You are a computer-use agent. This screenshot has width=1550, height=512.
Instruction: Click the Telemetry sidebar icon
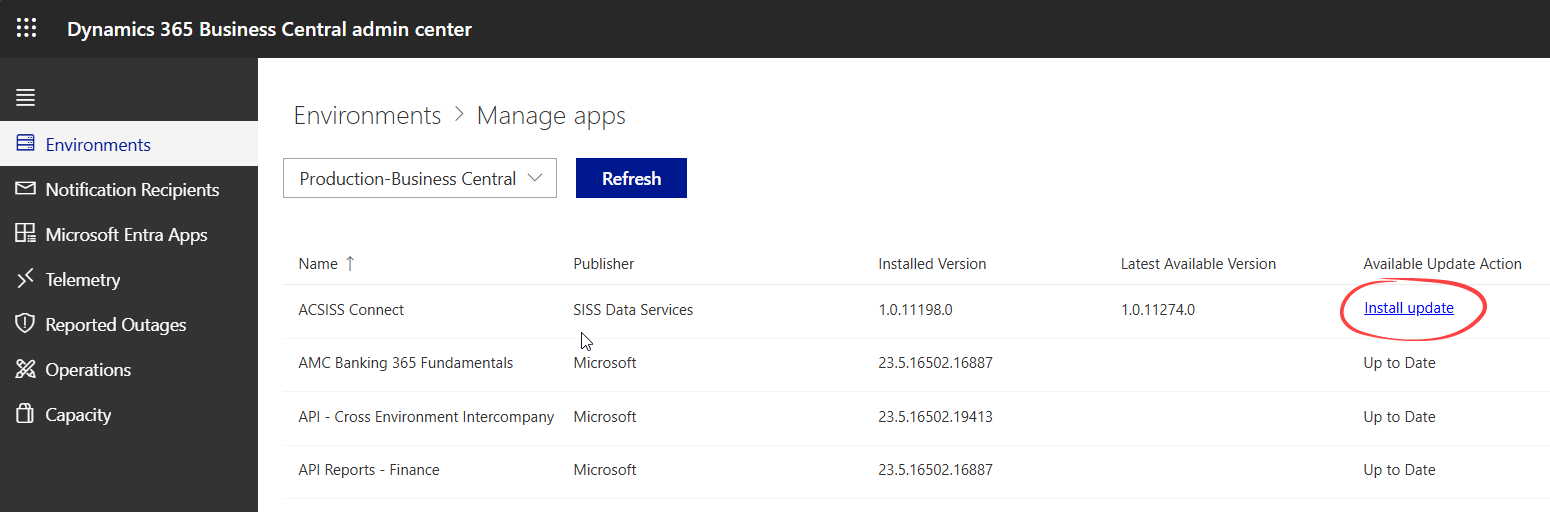coord(26,279)
